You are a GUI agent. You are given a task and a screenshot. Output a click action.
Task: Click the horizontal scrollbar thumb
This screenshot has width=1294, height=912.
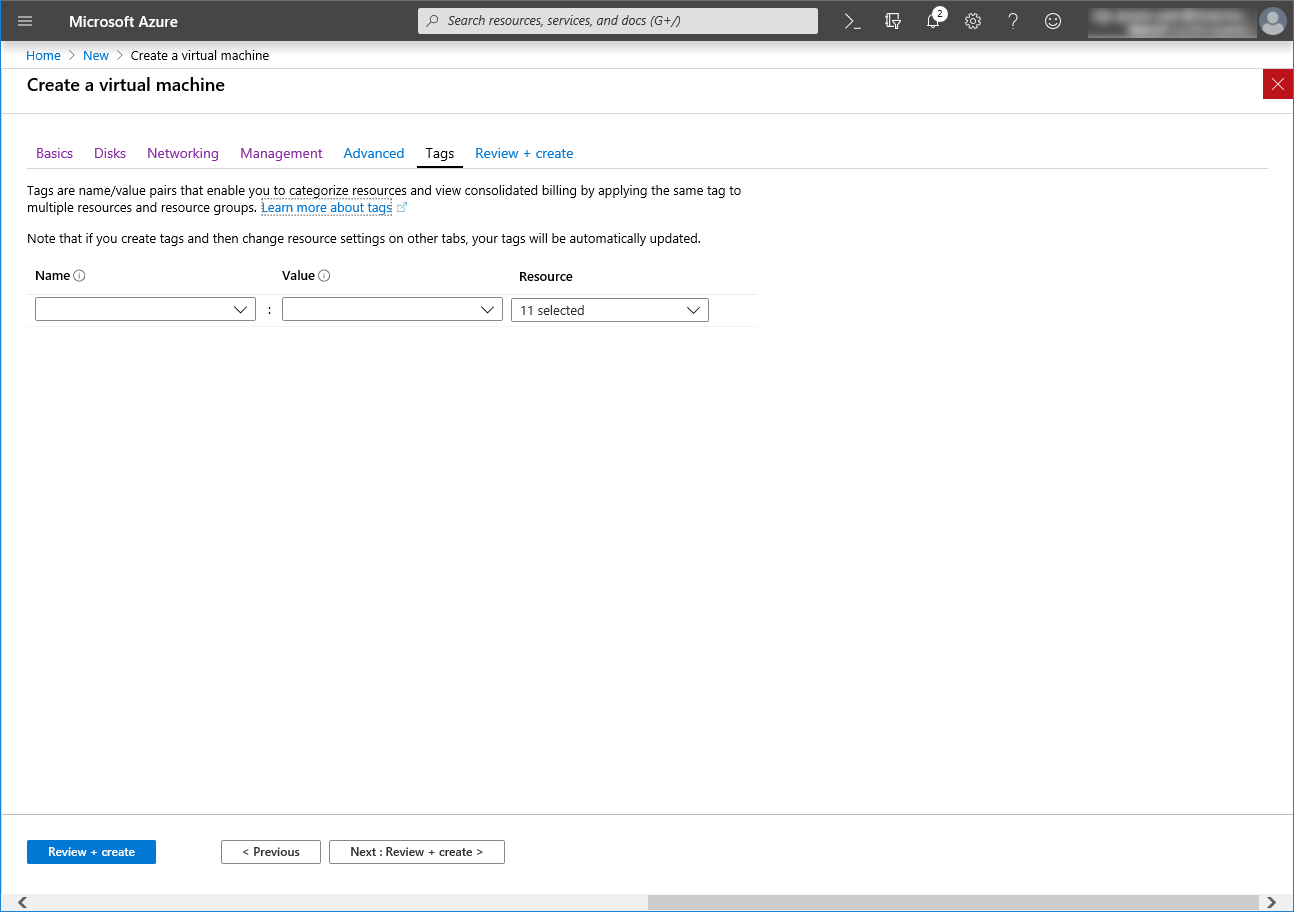tap(952, 902)
